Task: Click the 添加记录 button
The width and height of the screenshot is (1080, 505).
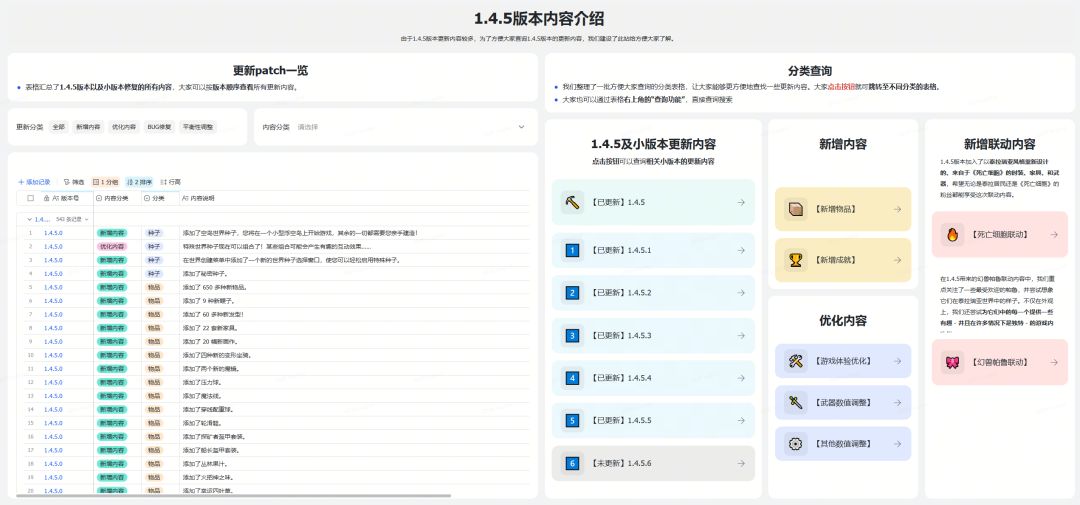Action: click(34, 182)
